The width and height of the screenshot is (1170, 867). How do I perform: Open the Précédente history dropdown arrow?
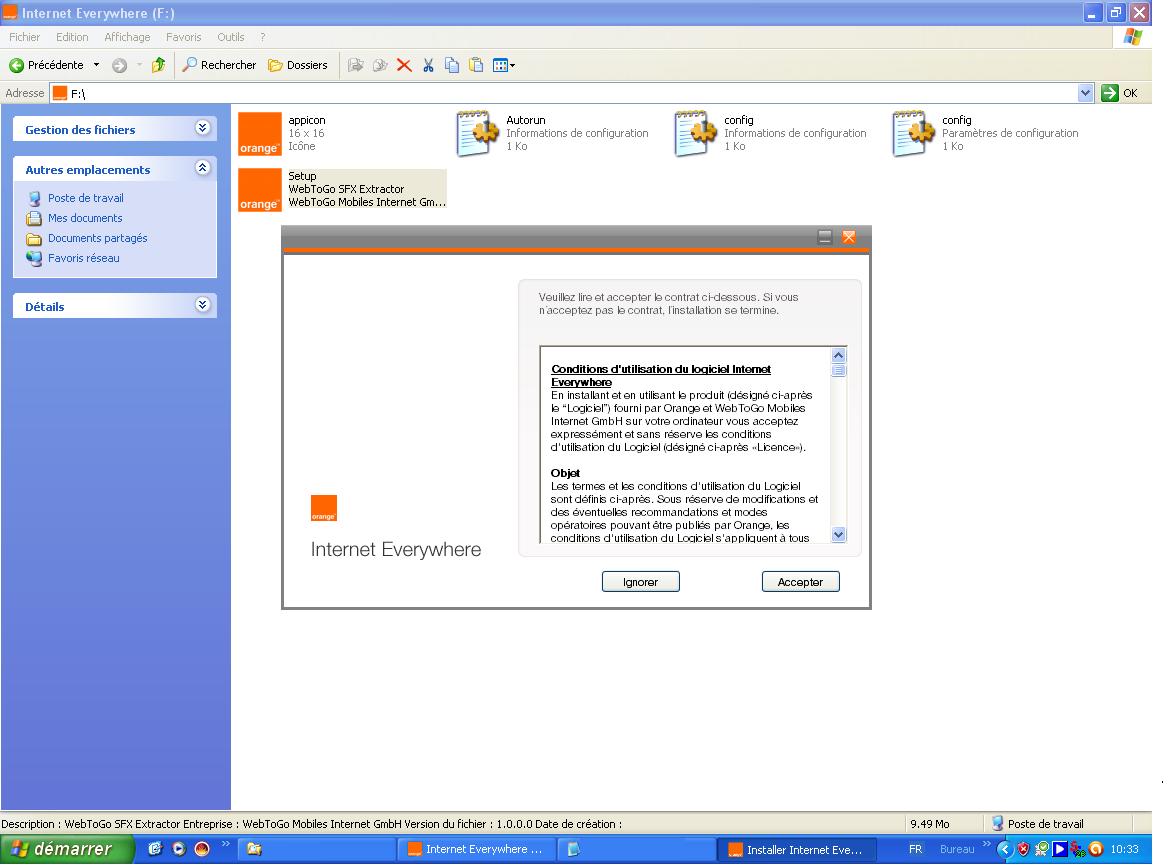tap(96, 66)
